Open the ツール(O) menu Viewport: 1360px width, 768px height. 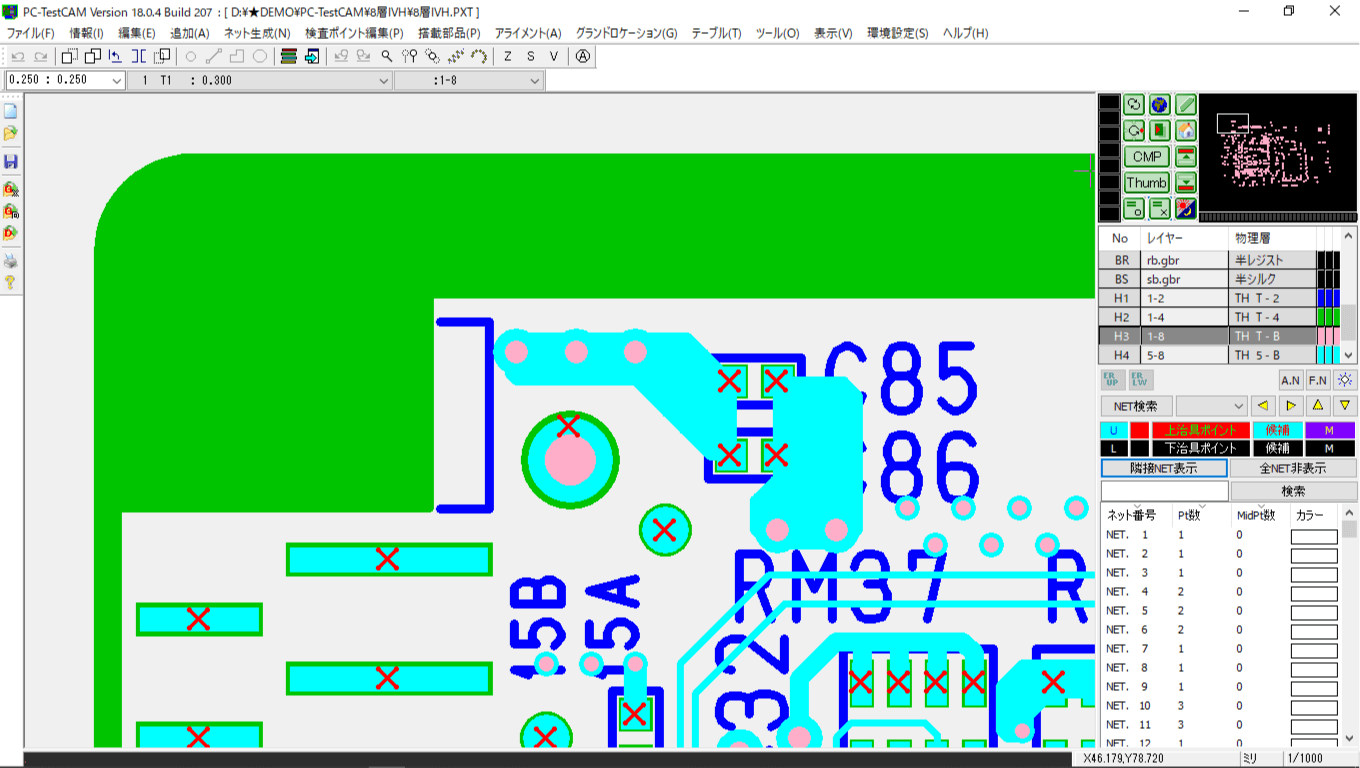[777, 33]
